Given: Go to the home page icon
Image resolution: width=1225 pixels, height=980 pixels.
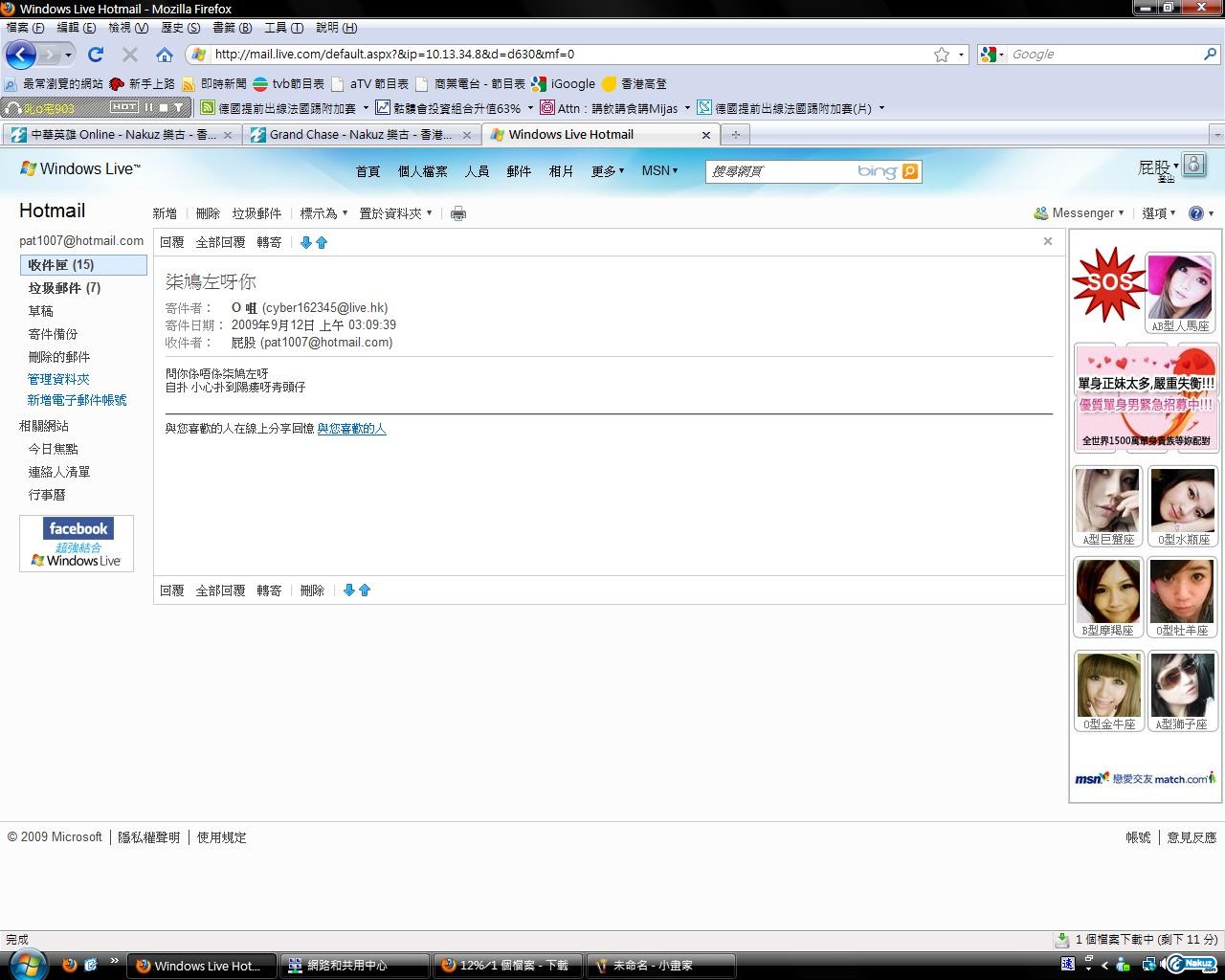Looking at the screenshot, I should coord(165,55).
